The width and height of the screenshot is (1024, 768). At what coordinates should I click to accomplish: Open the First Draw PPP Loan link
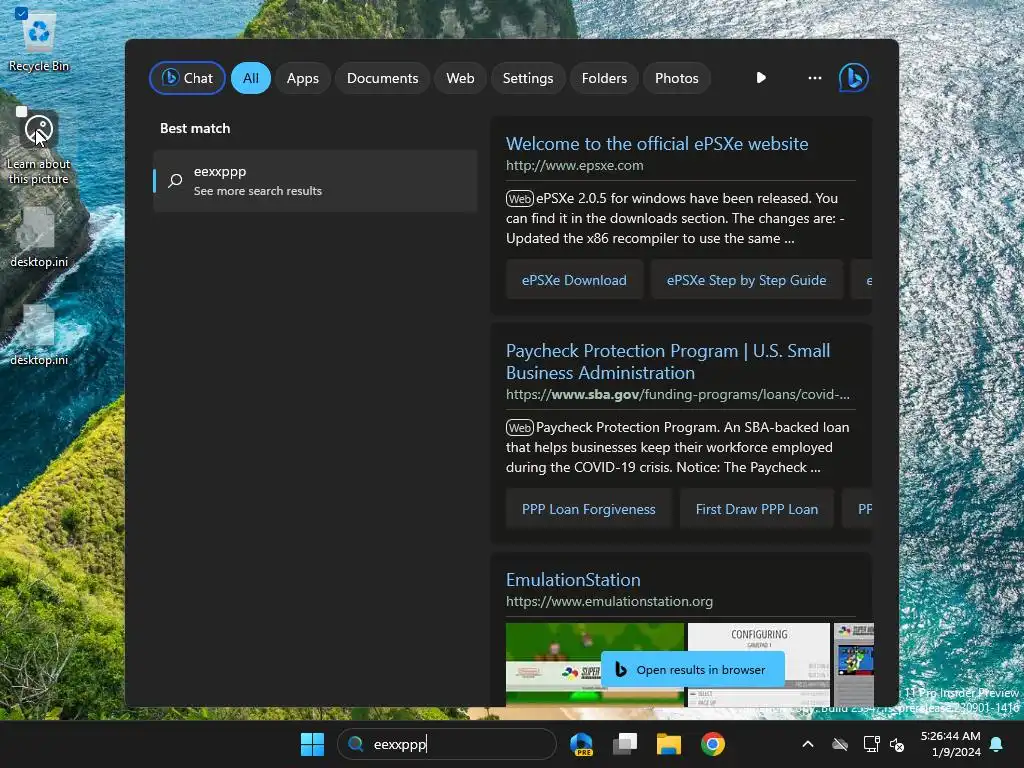pos(757,509)
